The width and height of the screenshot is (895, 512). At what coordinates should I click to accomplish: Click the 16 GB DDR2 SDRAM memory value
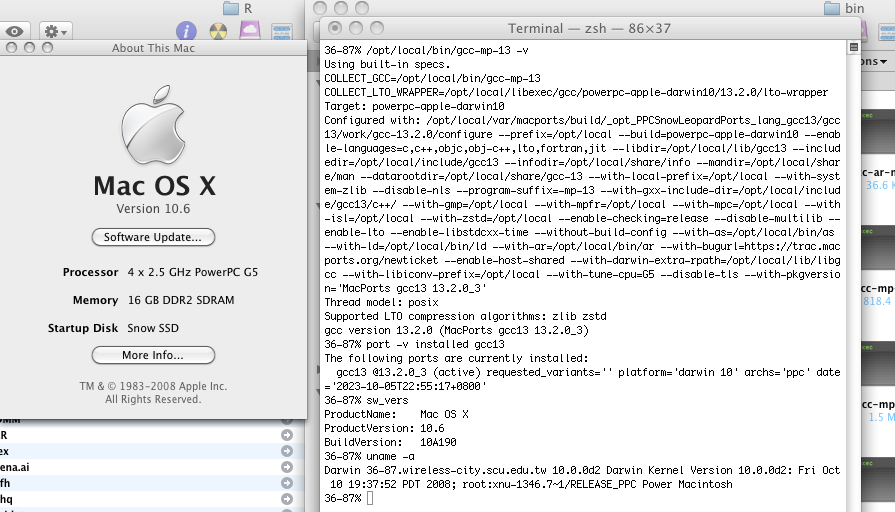pos(181,300)
